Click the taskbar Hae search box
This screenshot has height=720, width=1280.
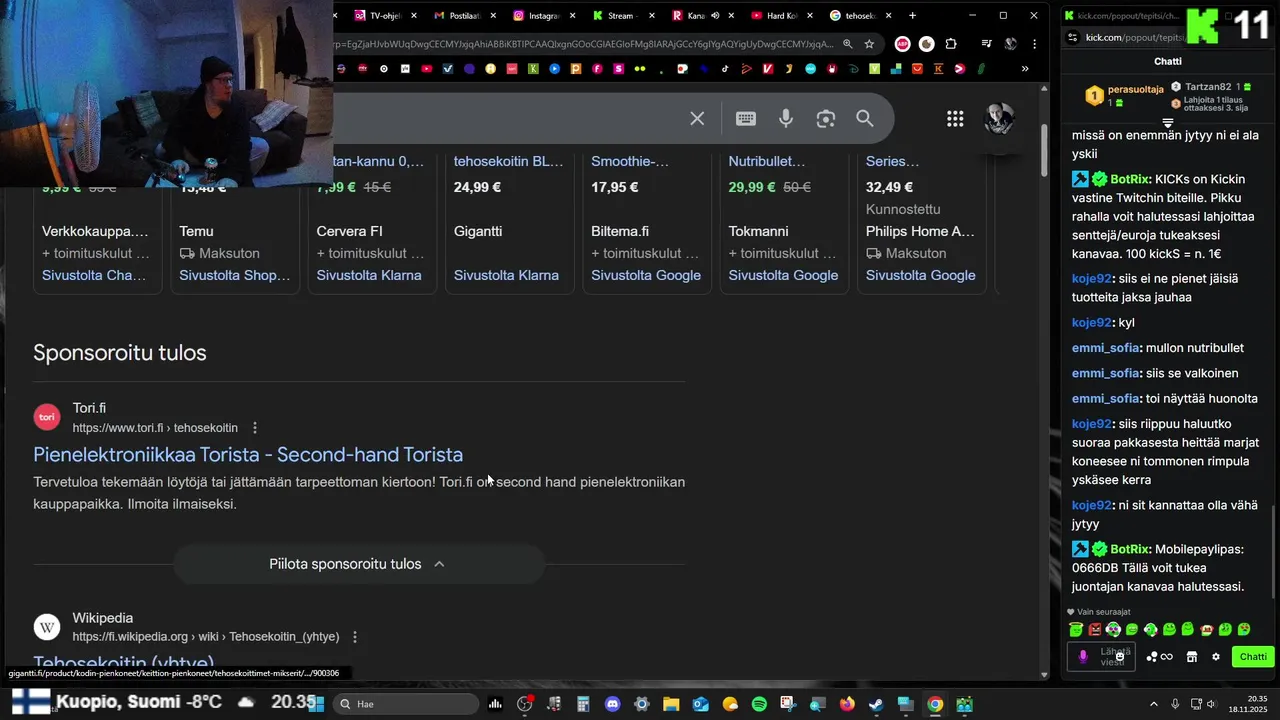pyautogui.click(x=404, y=704)
